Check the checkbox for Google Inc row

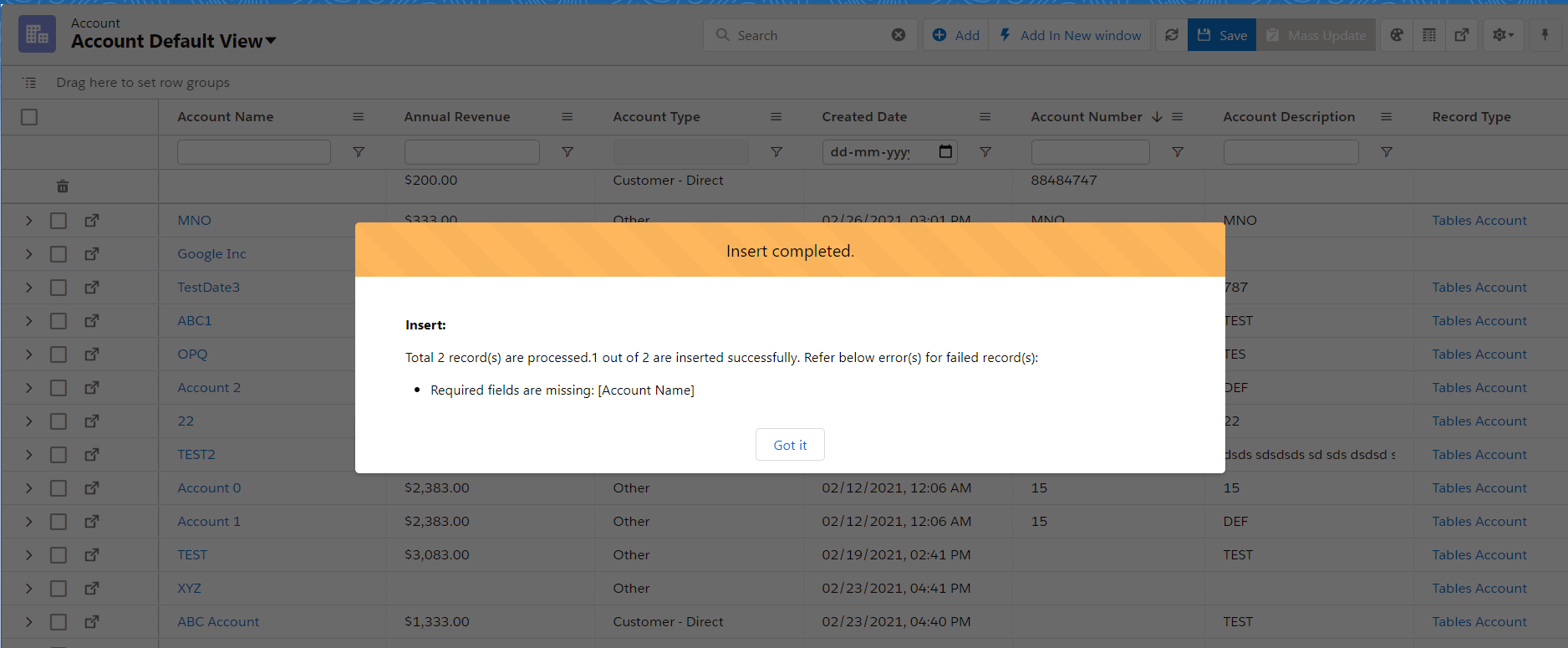tap(59, 254)
